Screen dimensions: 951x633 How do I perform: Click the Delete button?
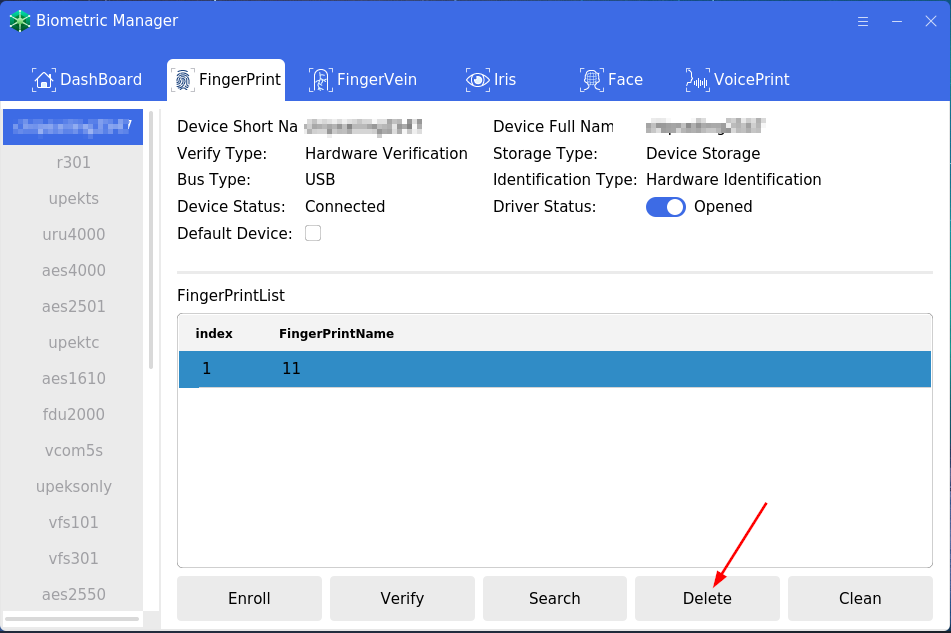707,598
